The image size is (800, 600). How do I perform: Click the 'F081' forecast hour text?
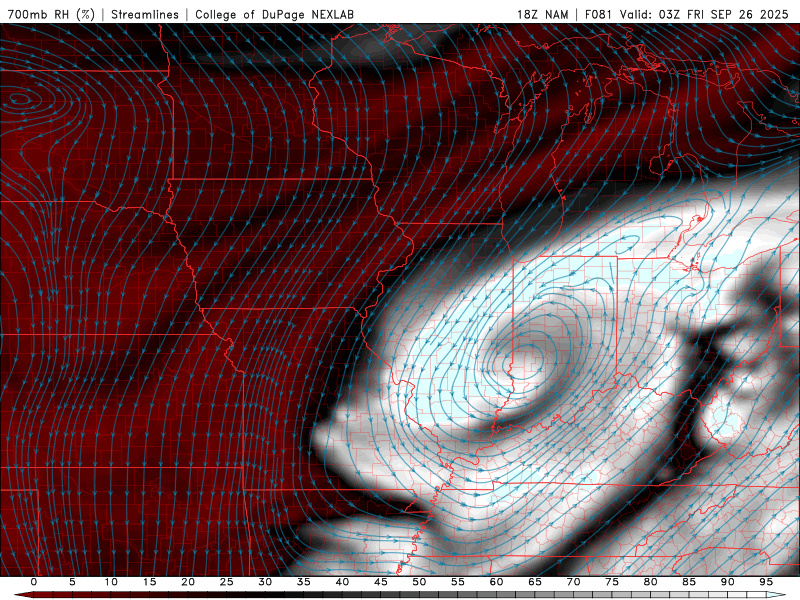[x=599, y=14]
